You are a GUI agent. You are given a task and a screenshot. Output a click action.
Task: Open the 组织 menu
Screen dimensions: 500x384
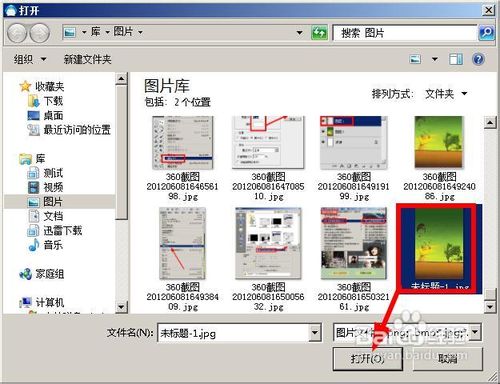30,60
